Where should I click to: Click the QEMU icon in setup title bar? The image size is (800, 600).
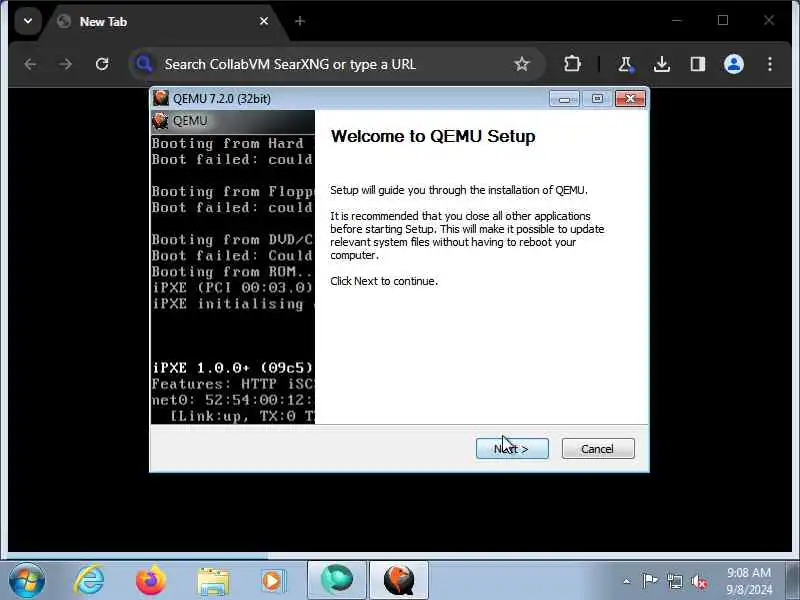161,98
